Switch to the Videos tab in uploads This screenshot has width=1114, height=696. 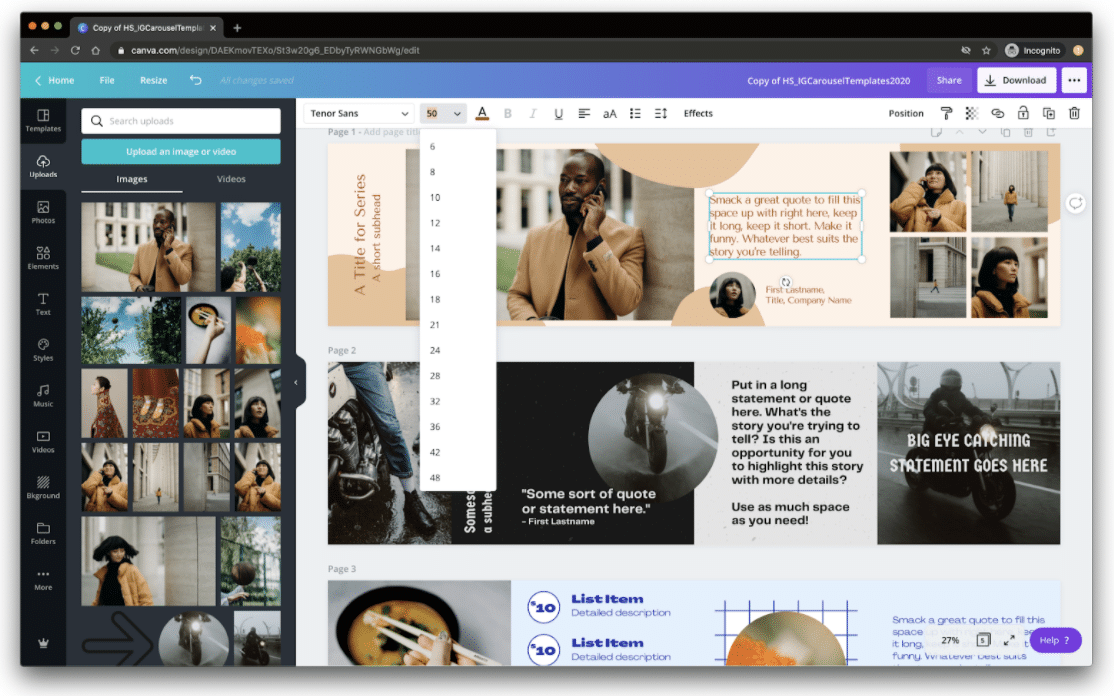pyautogui.click(x=231, y=179)
